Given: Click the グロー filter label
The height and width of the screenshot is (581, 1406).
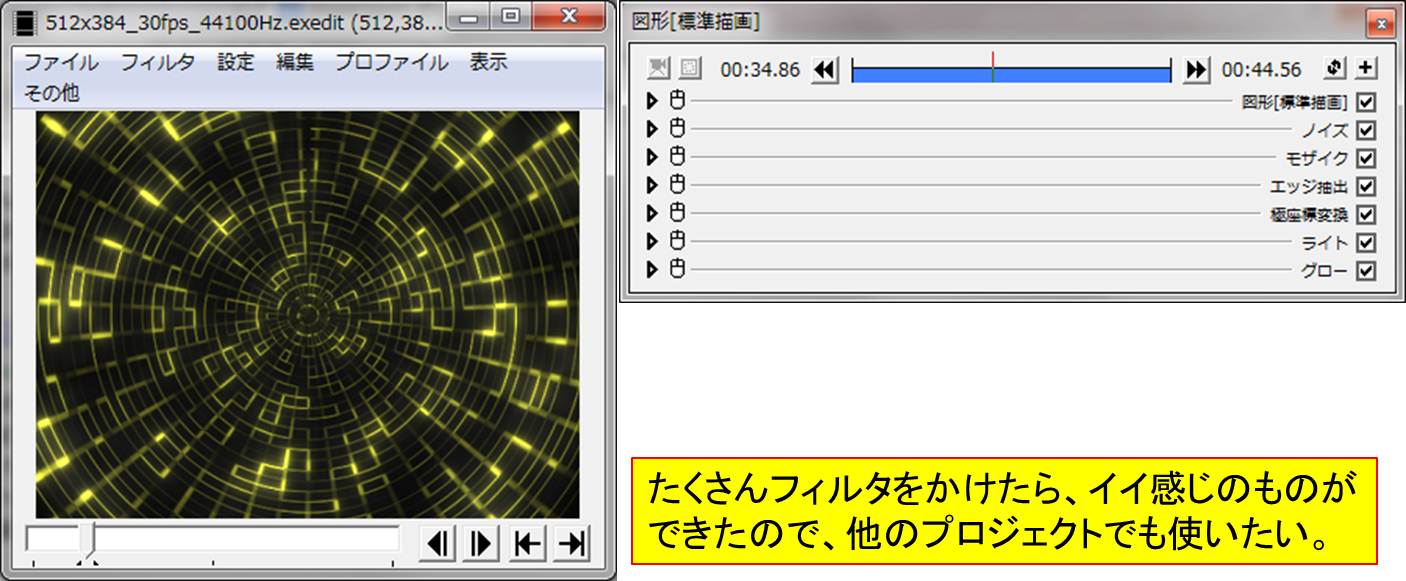Looking at the screenshot, I should [1325, 270].
